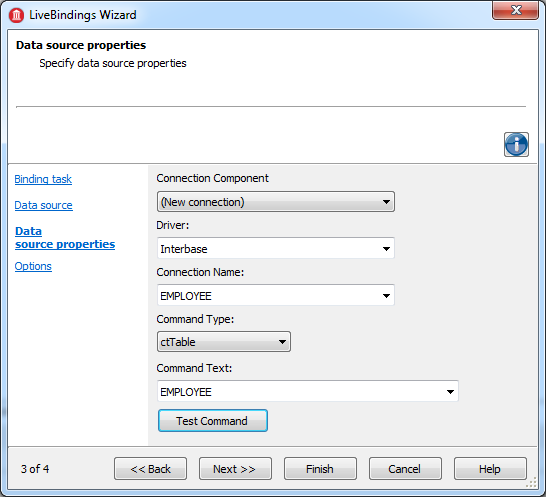This screenshot has height=497, width=546.
Task: Jump to the Options step link
Action: [33, 266]
